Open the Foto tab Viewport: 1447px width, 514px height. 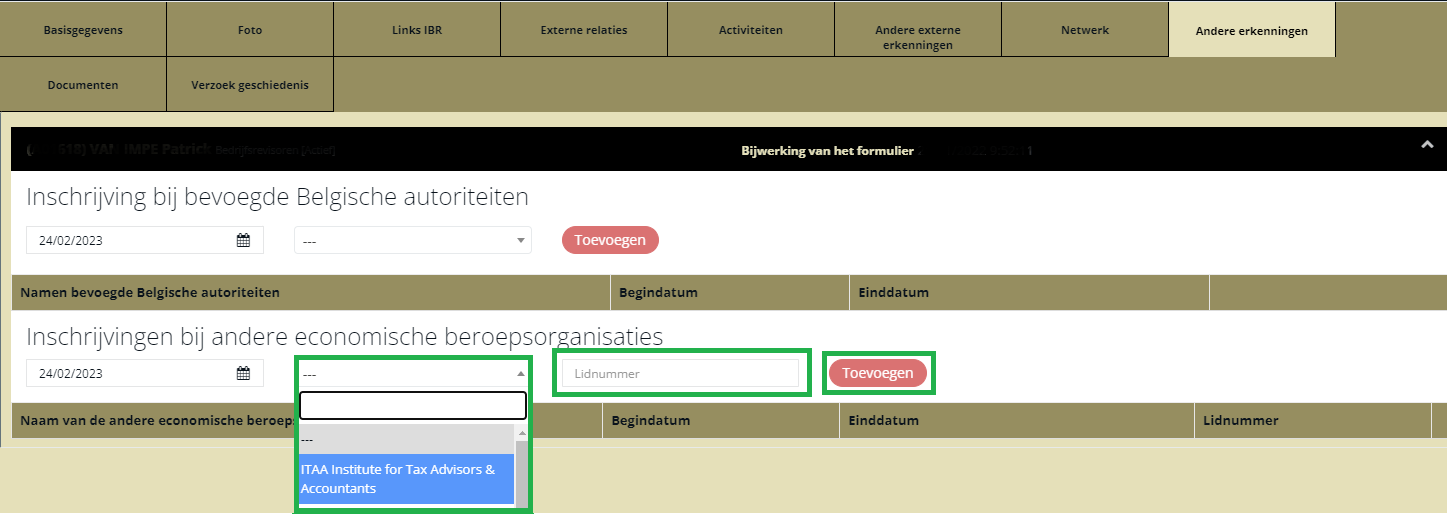(250, 30)
